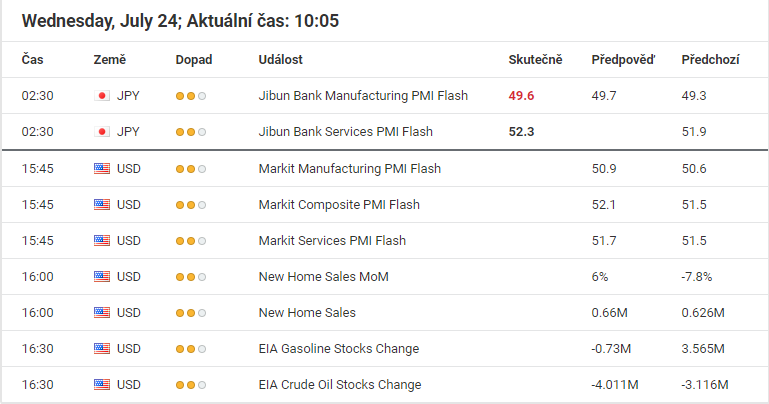Click impact dots for EIA Gasoline Stocks Change

pyautogui.click(x=191, y=349)
